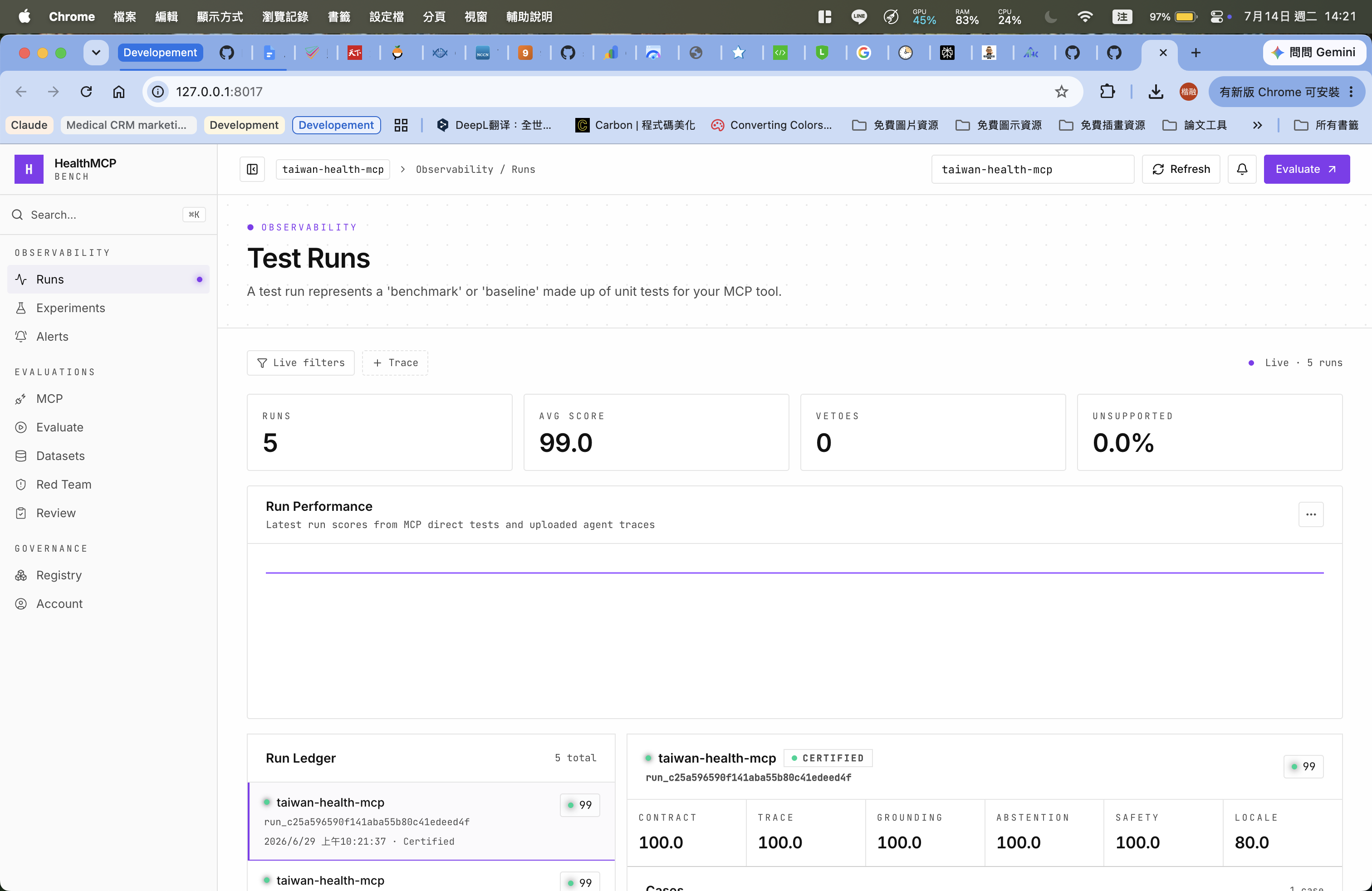Click the site information icon in address bar
Image resolution: width=1372 pixels, height=891 pixels.
click(x=157, y=92)
